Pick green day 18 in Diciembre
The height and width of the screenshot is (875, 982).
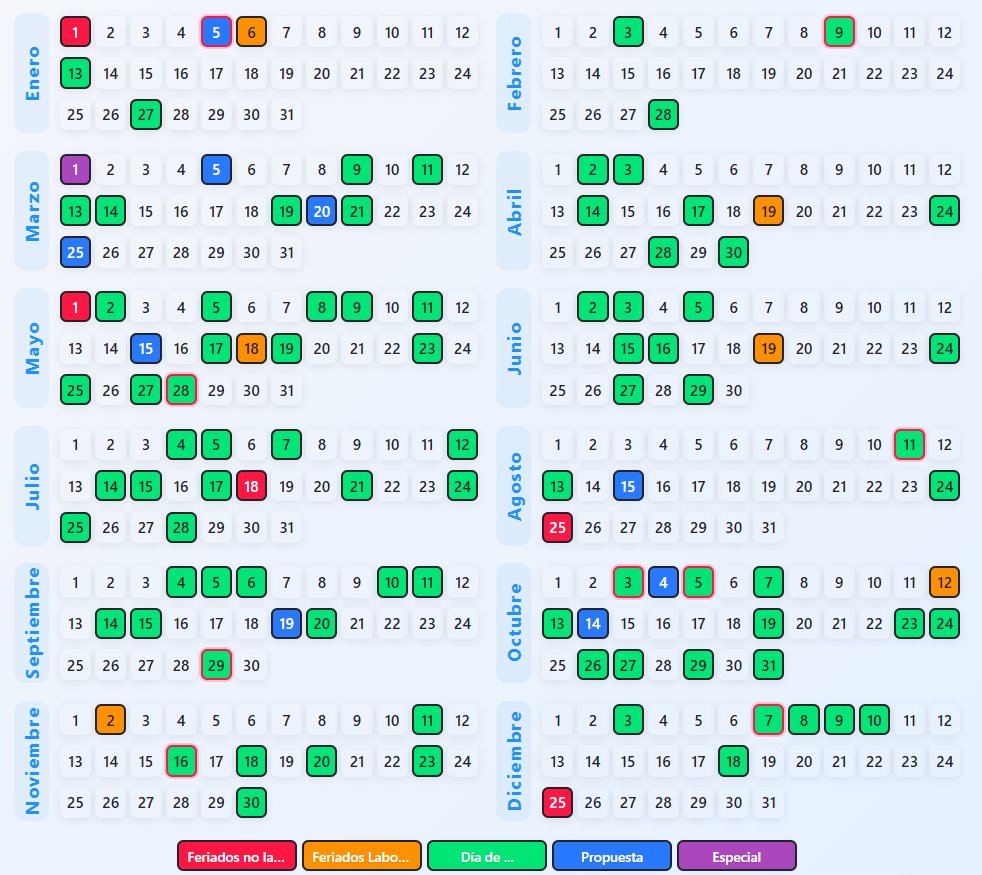click(733, 761)
